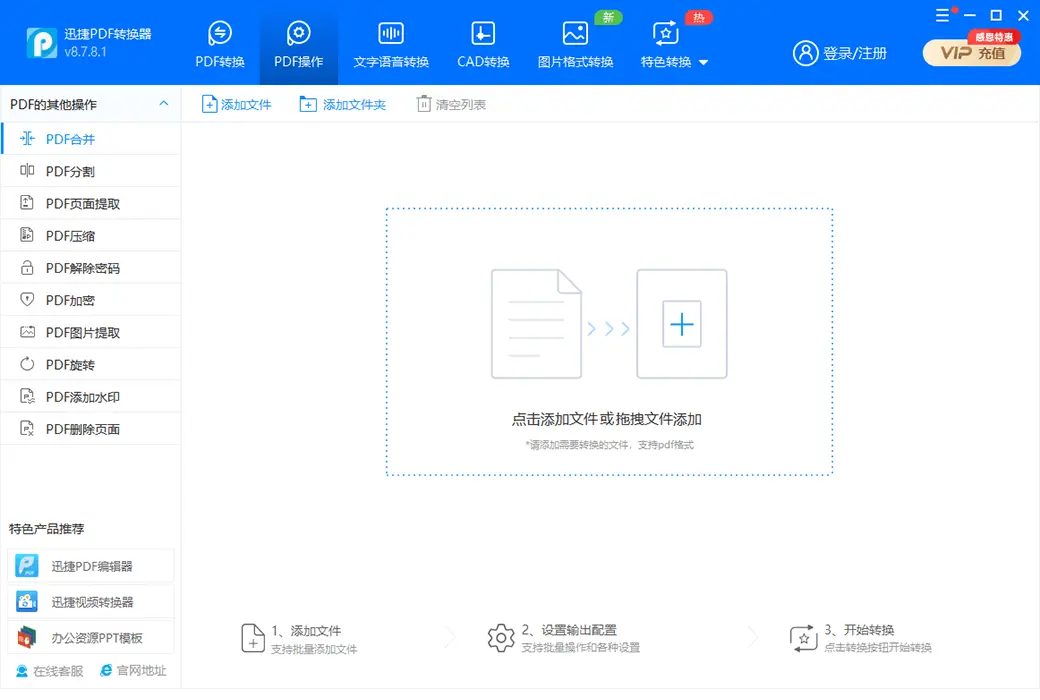
Task: Click the document page illustration icon
Action: [x=536, y=324]
